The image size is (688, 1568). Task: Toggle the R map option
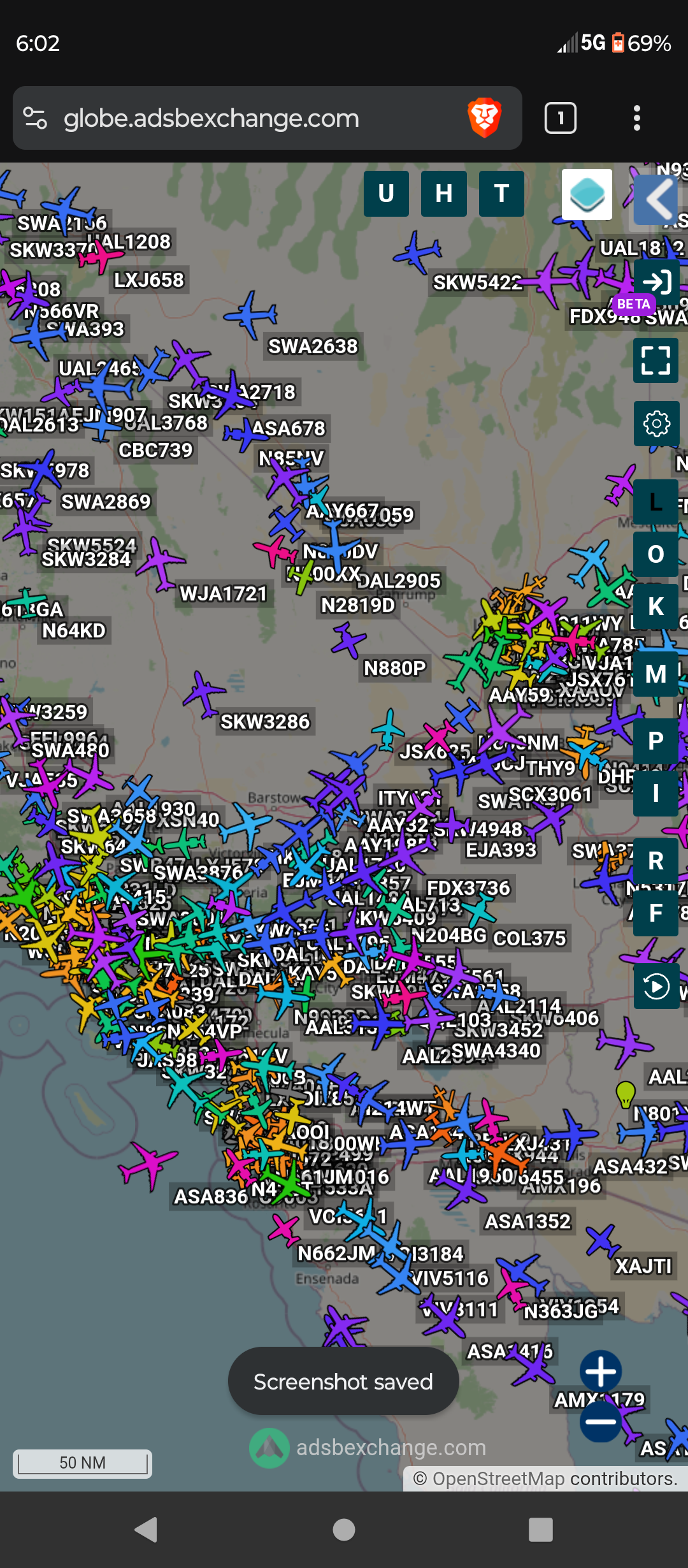click(x=656, y=860)
